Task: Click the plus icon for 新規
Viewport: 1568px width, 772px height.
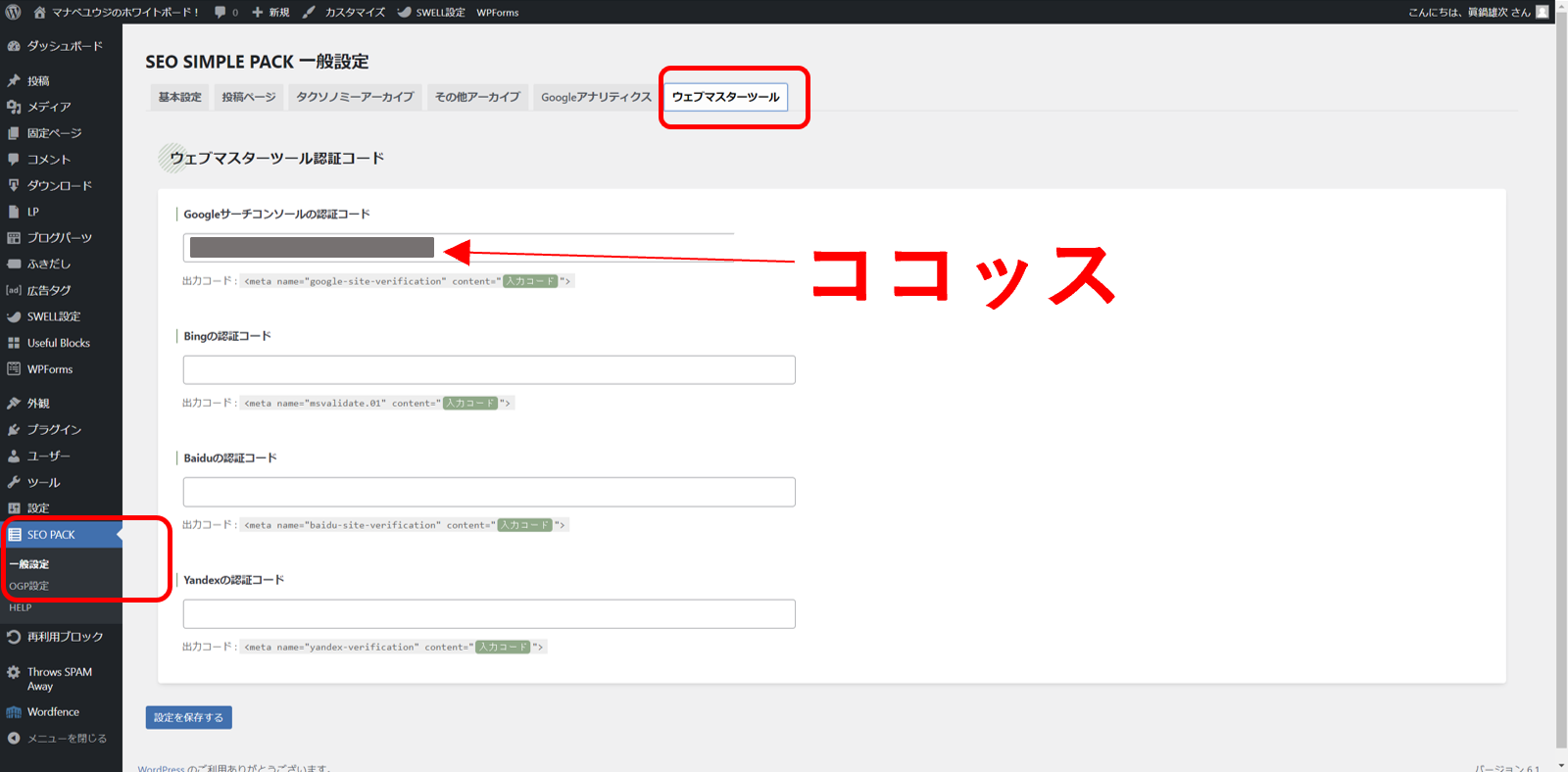Action: click(257, 12)
